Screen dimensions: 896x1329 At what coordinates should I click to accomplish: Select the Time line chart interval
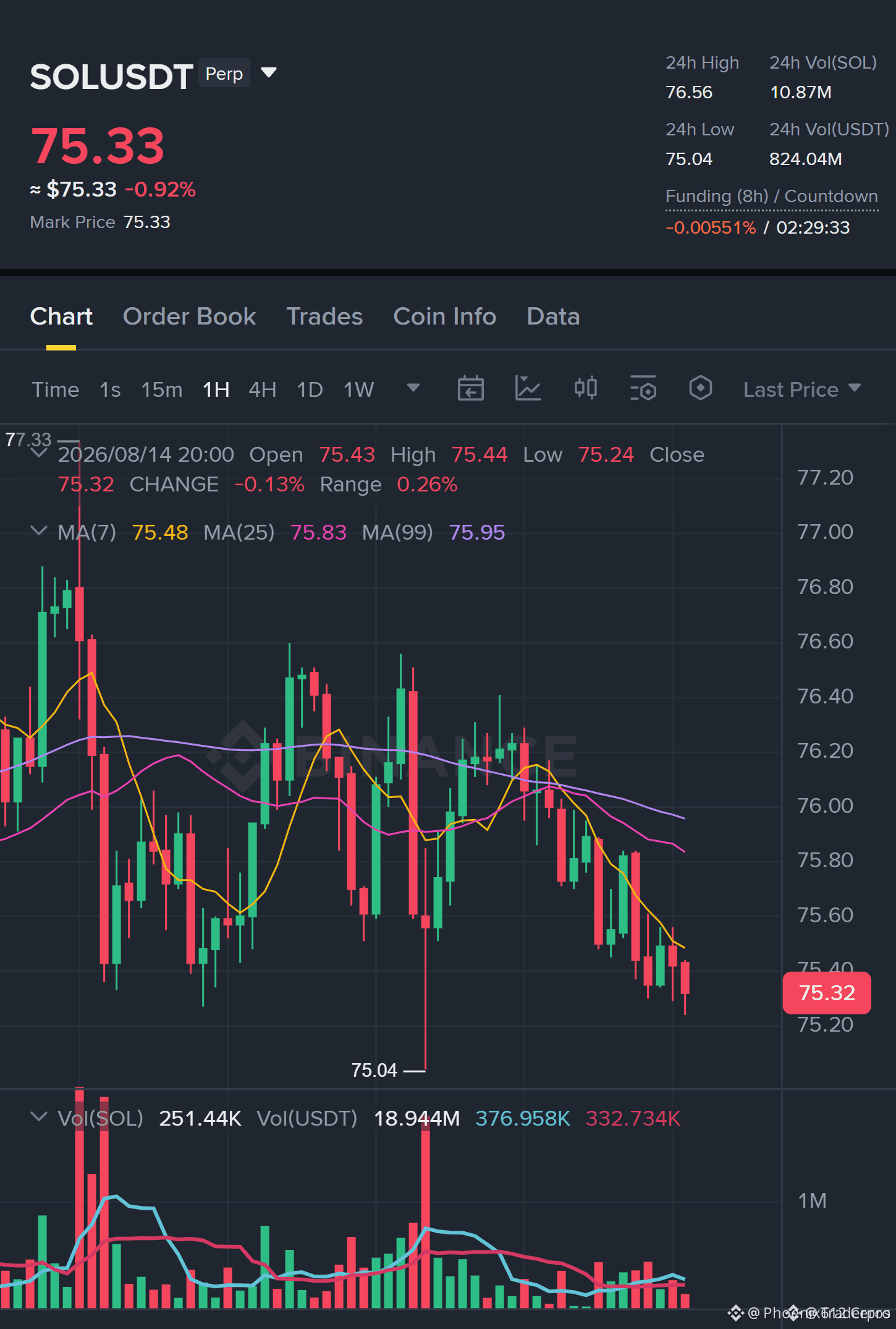click(56, 389)
